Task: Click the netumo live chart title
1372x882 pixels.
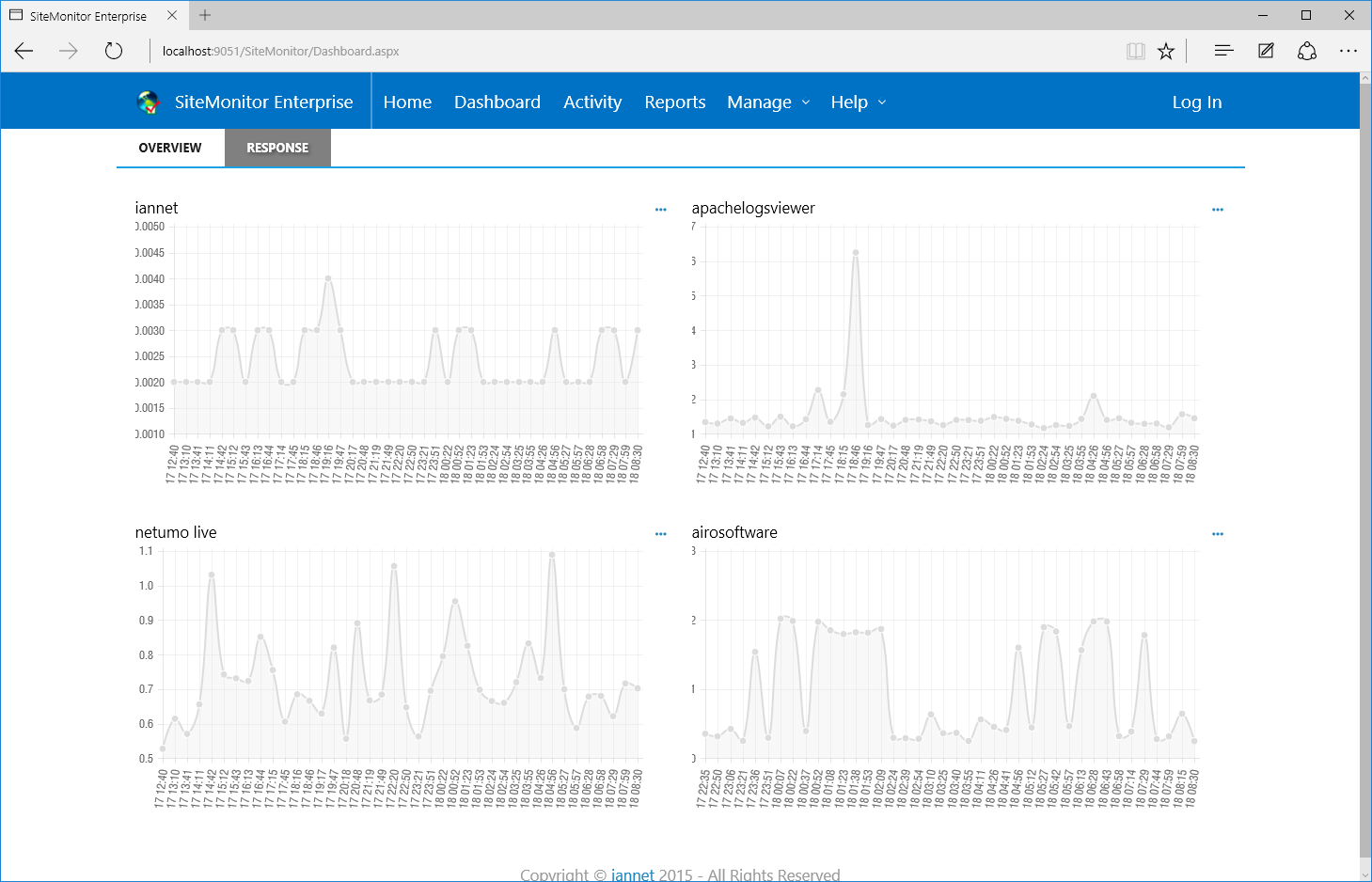Action: (176, 532)
